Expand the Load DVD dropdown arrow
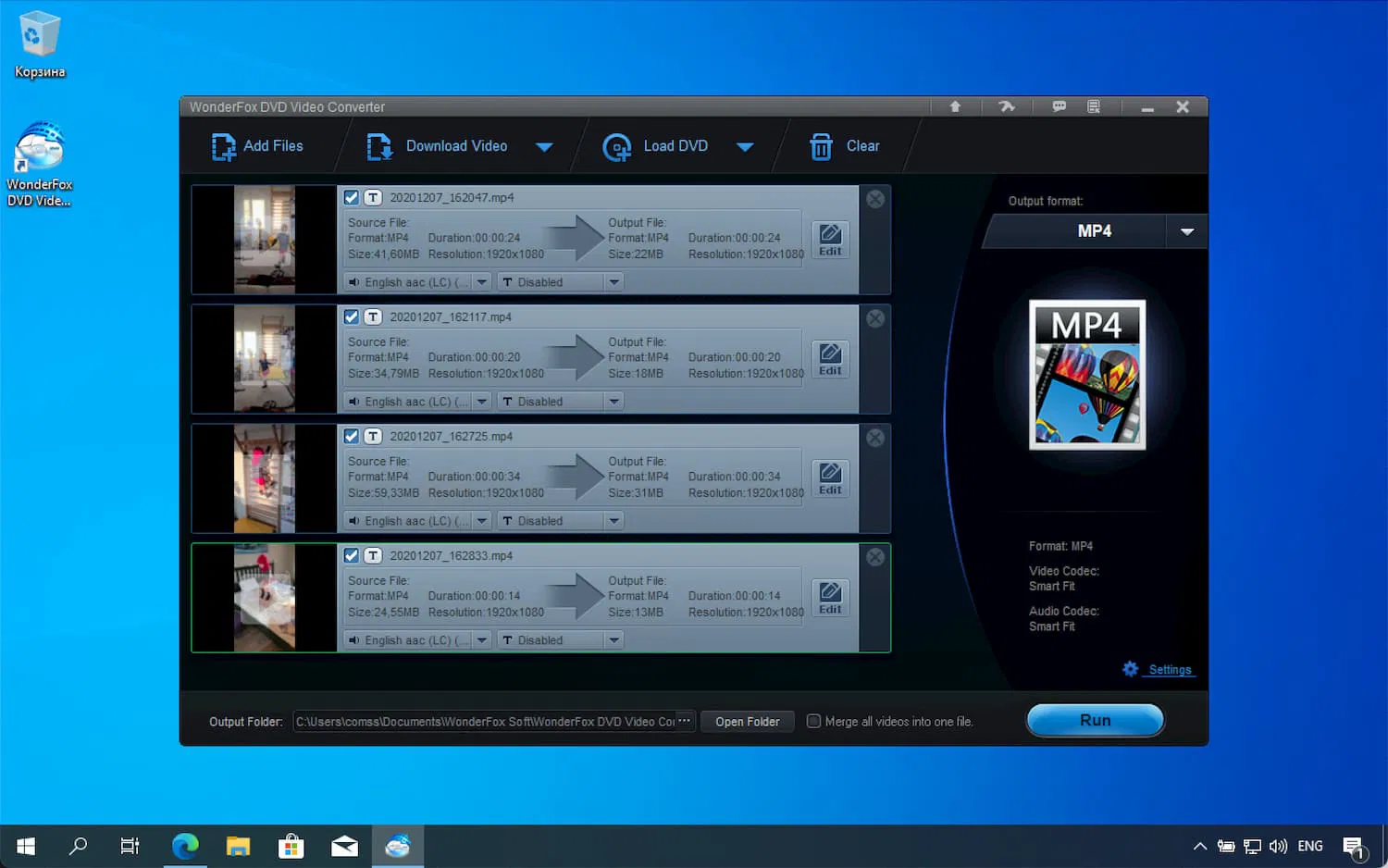The width and height of the screenshot is (1388, 868). click(745, 147)
